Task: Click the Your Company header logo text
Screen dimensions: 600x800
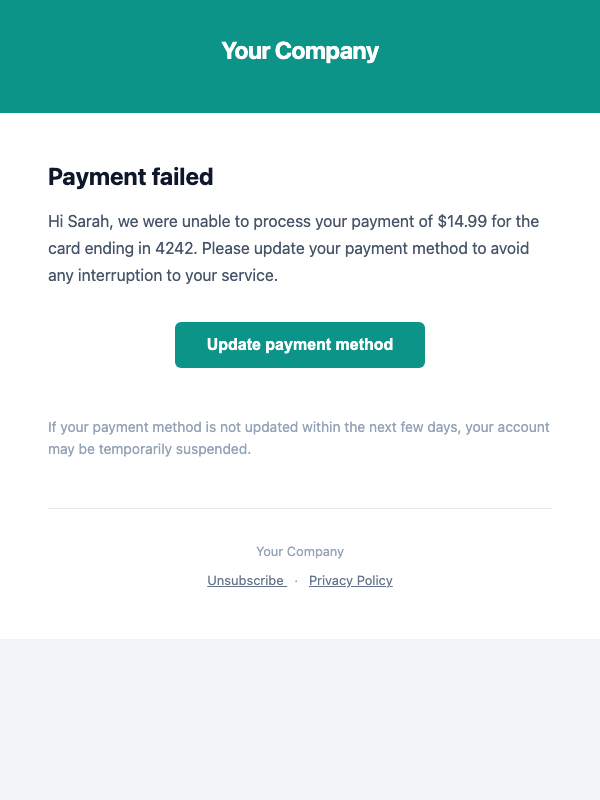Action: click(300, 50)
